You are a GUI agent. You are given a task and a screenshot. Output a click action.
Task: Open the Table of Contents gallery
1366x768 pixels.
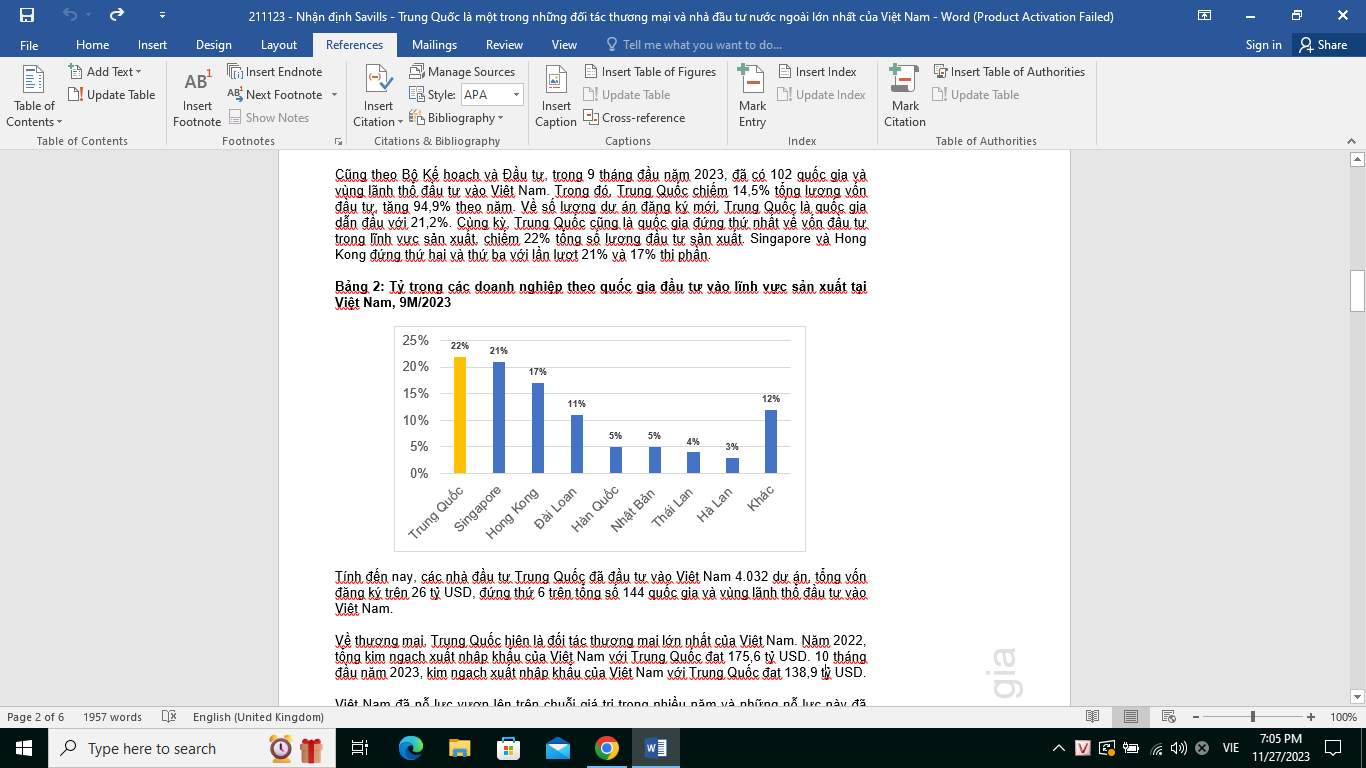[x=34, y=96]
